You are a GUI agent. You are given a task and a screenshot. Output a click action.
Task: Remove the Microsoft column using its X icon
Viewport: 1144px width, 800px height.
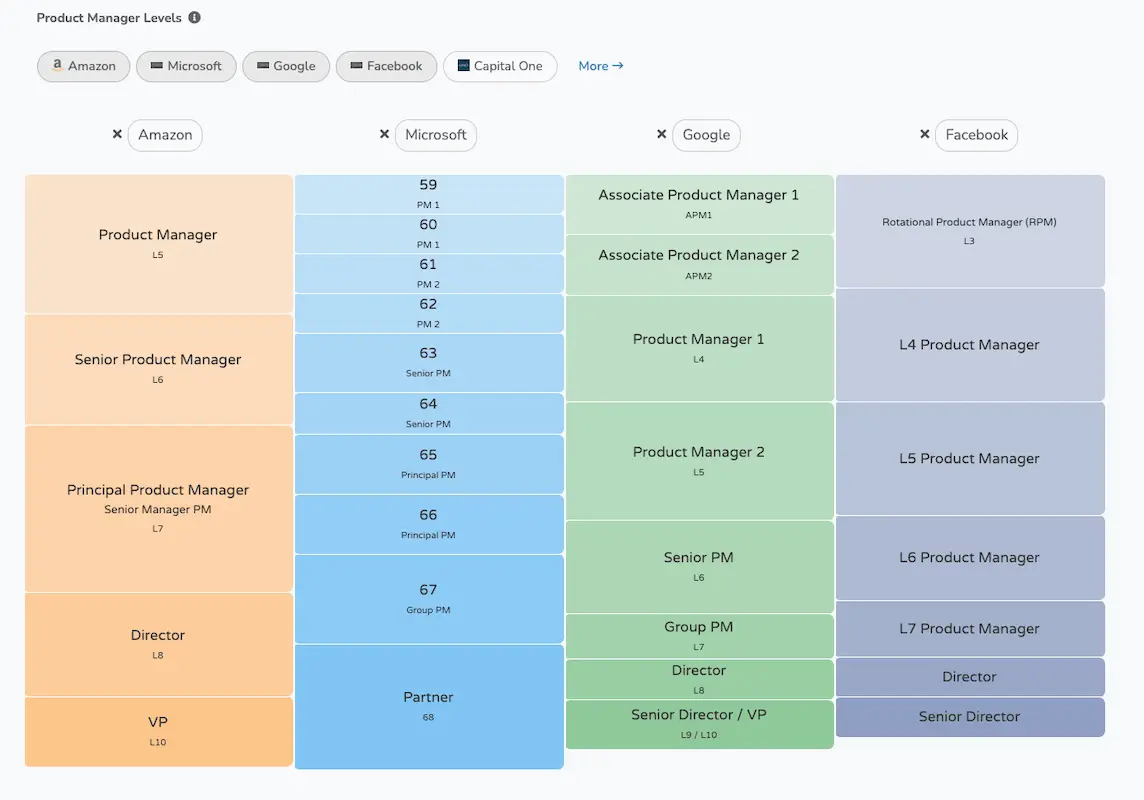(385, 133)
